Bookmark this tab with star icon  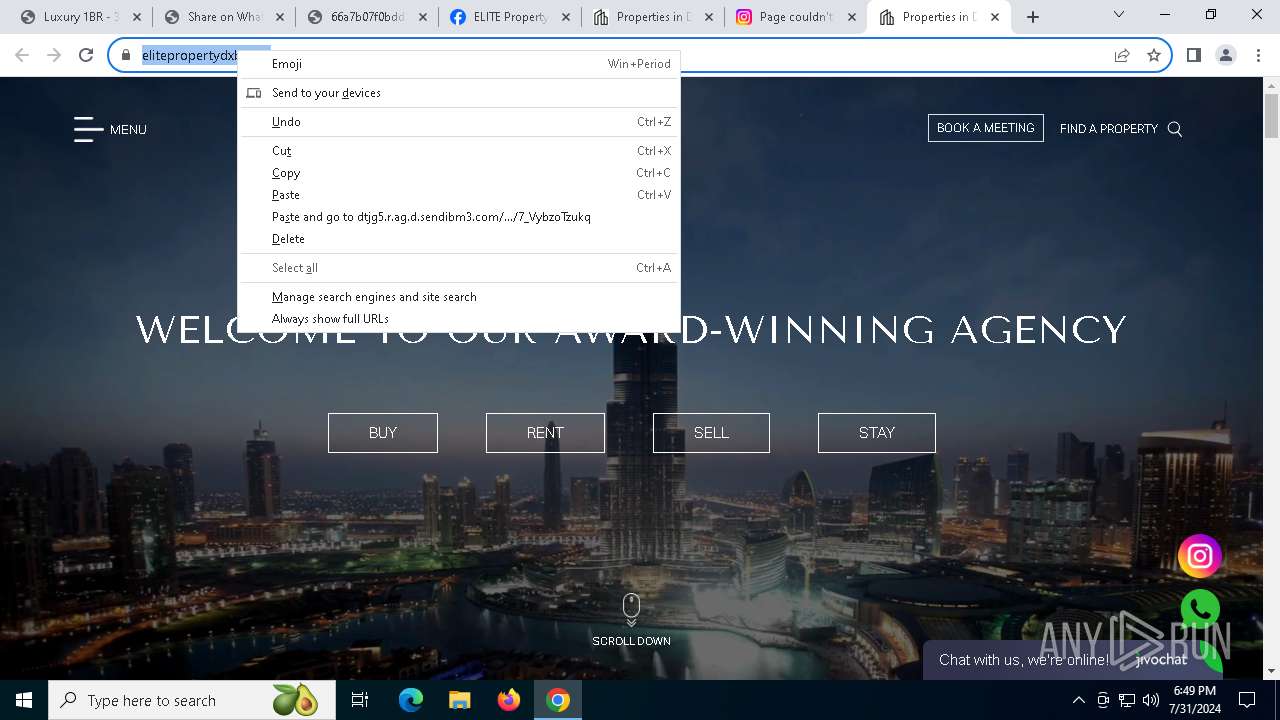point(1154,56)
